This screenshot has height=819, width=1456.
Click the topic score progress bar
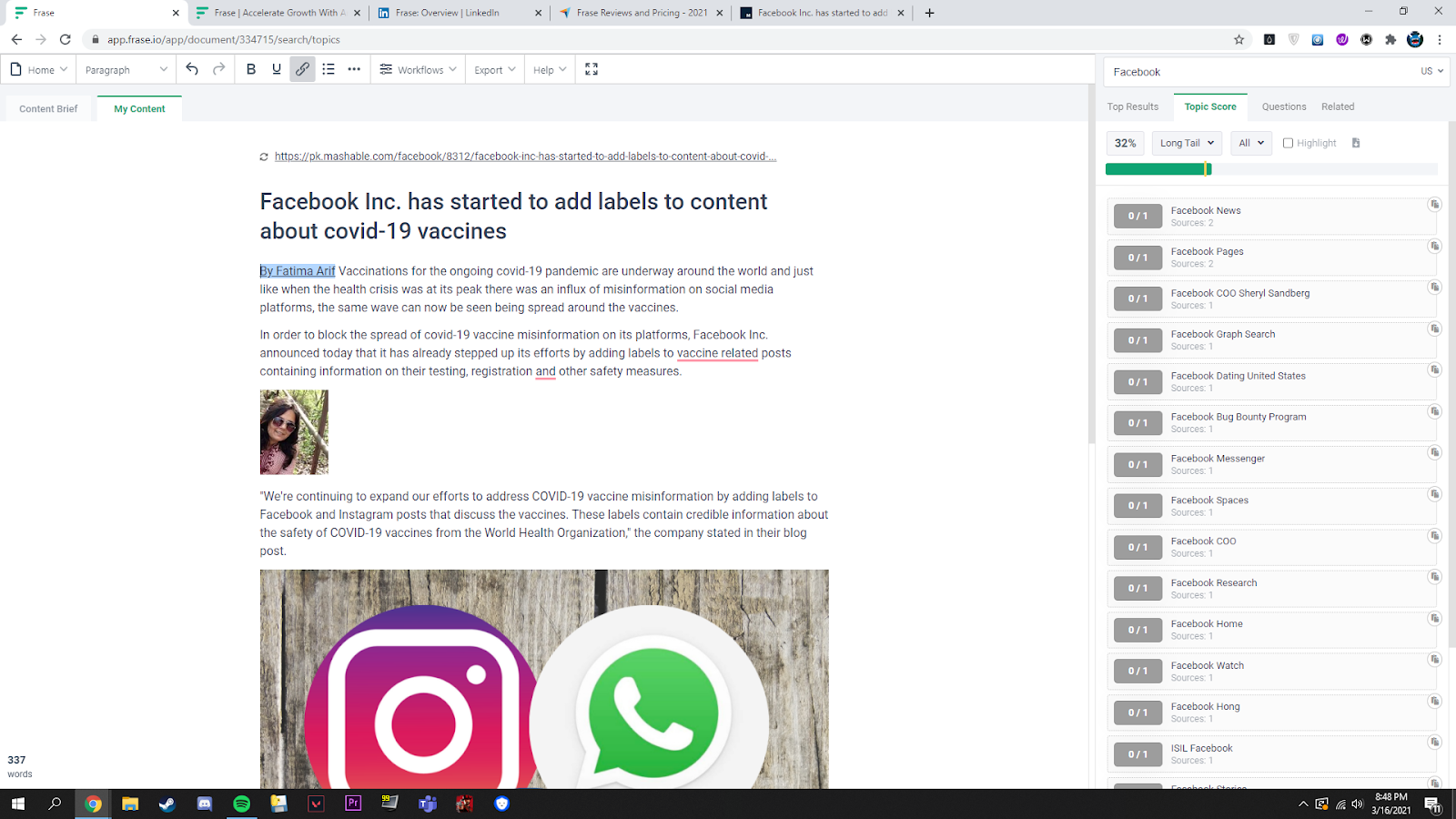click(x=1271, y=169)
